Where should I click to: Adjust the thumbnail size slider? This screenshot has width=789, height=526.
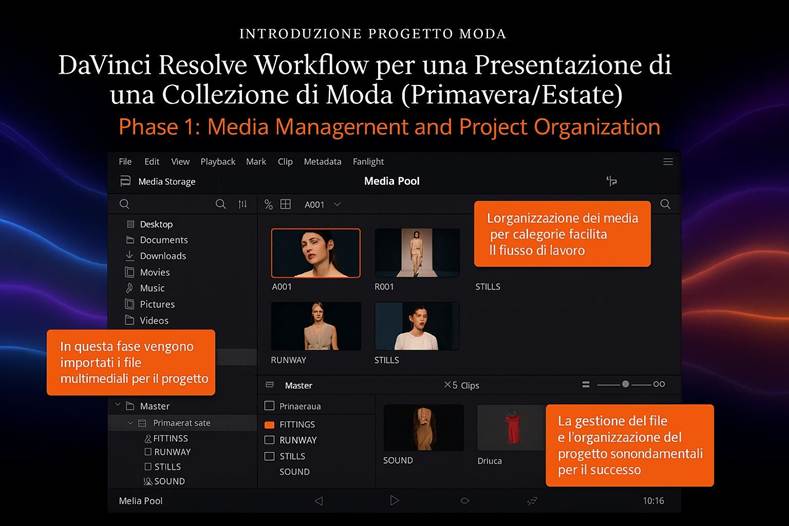[625, 384]
